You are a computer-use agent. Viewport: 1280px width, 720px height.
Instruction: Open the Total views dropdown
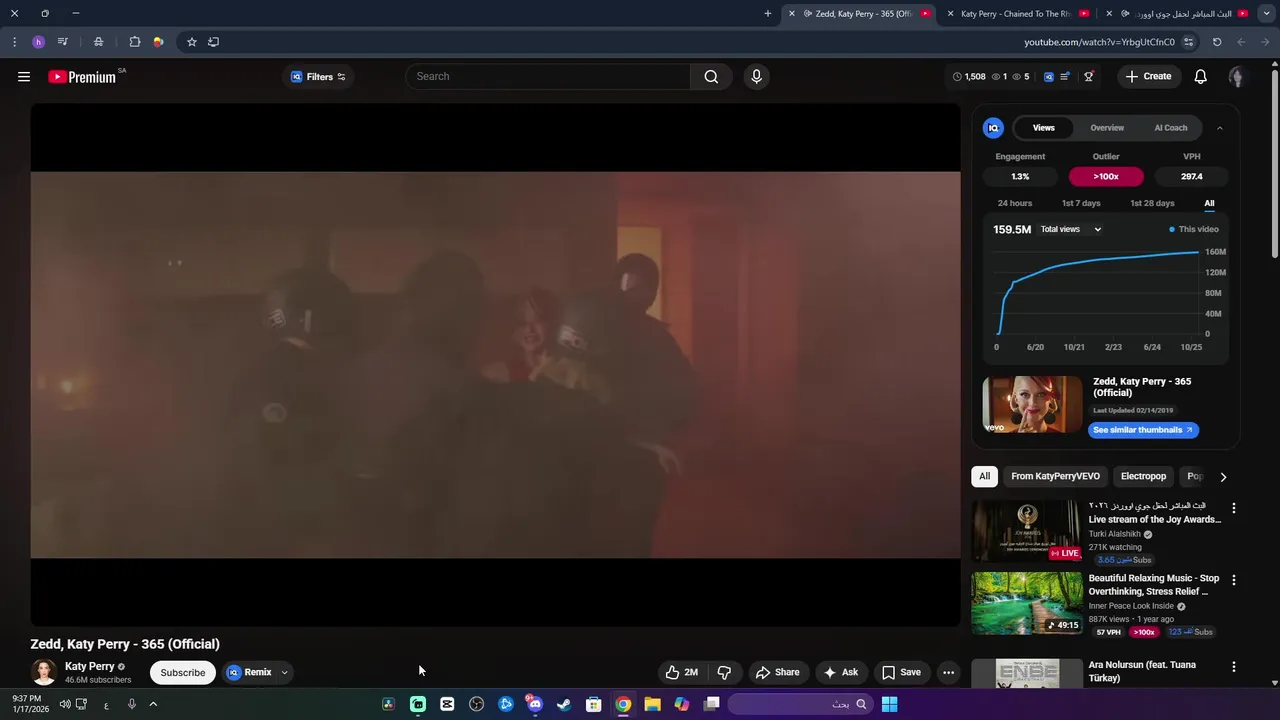click(1071, 230)
